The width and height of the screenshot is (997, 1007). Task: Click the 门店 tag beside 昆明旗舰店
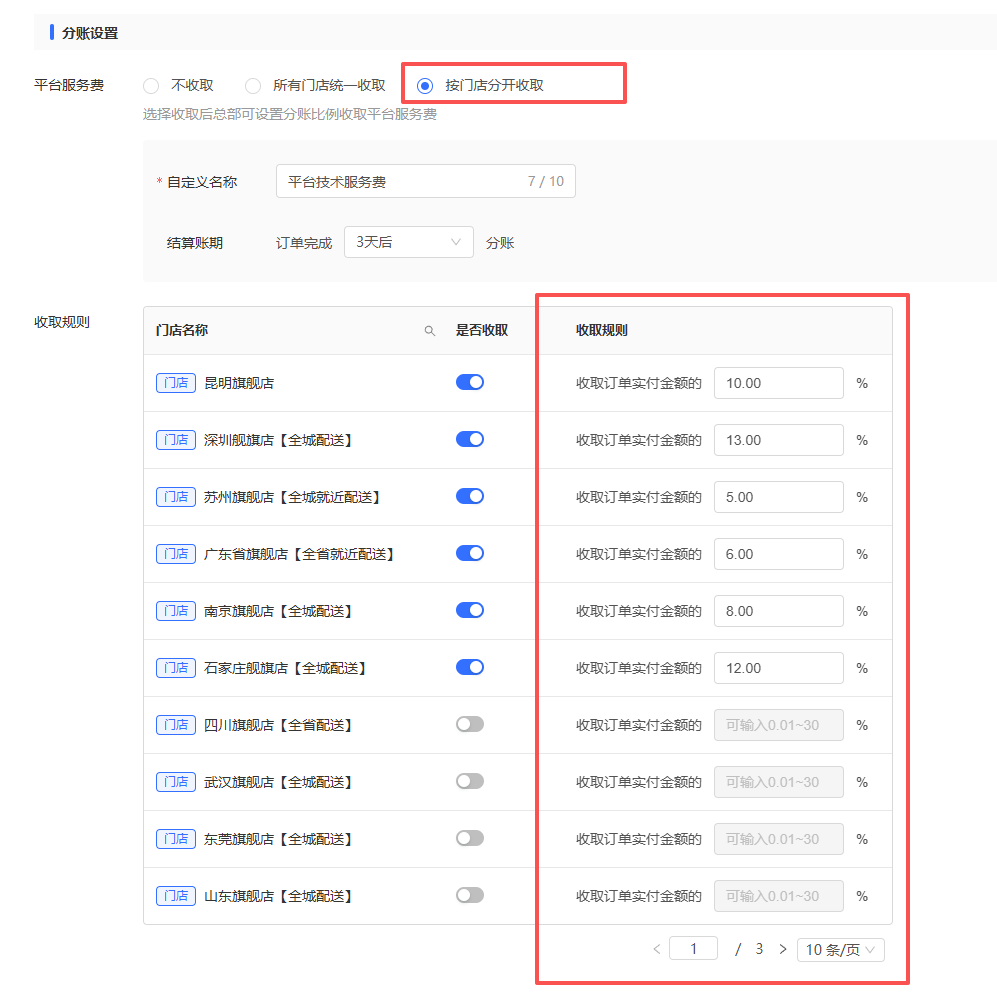click(x=175, y=383)
